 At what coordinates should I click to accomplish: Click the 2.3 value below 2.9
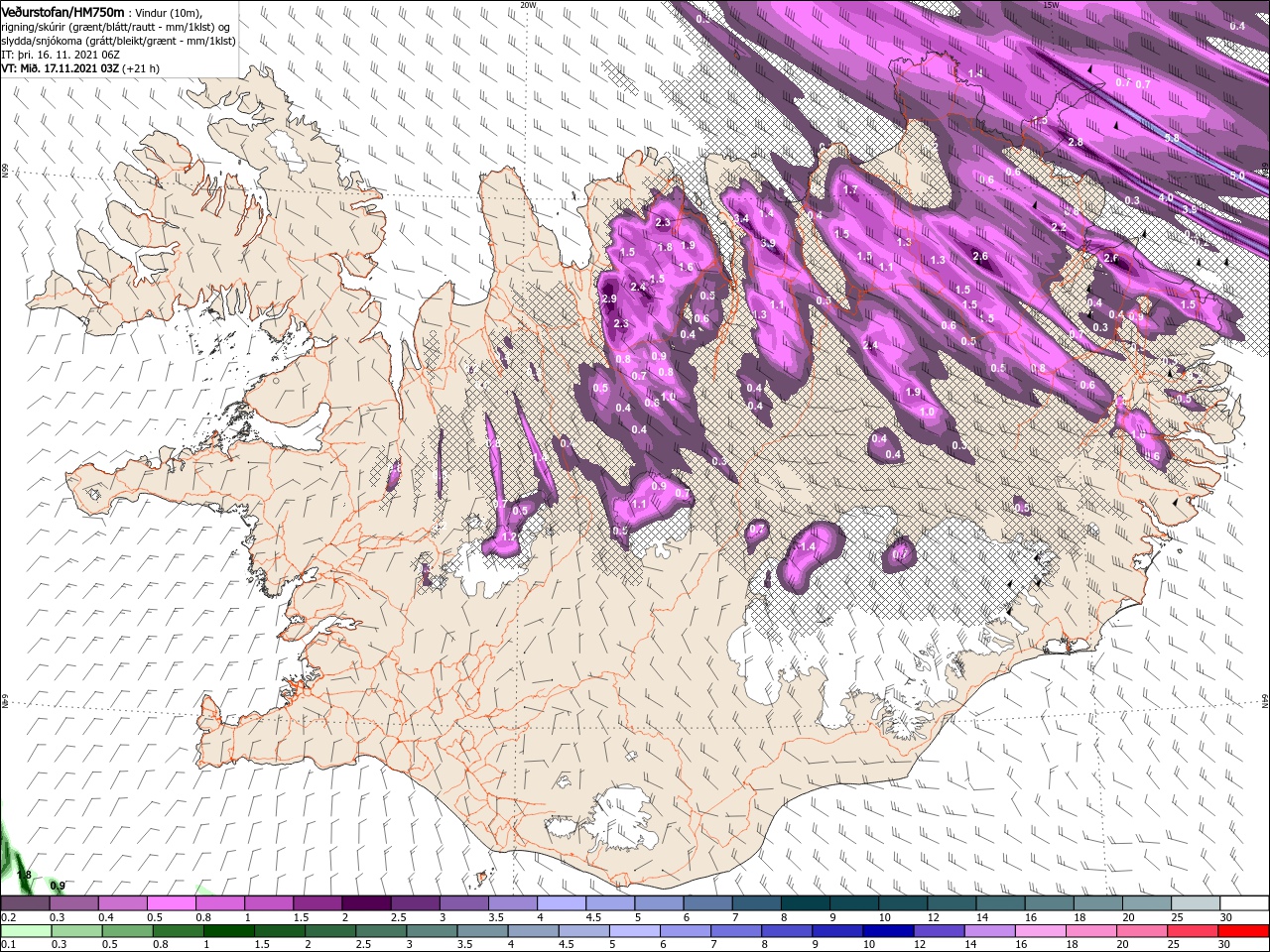coord(621,324)
